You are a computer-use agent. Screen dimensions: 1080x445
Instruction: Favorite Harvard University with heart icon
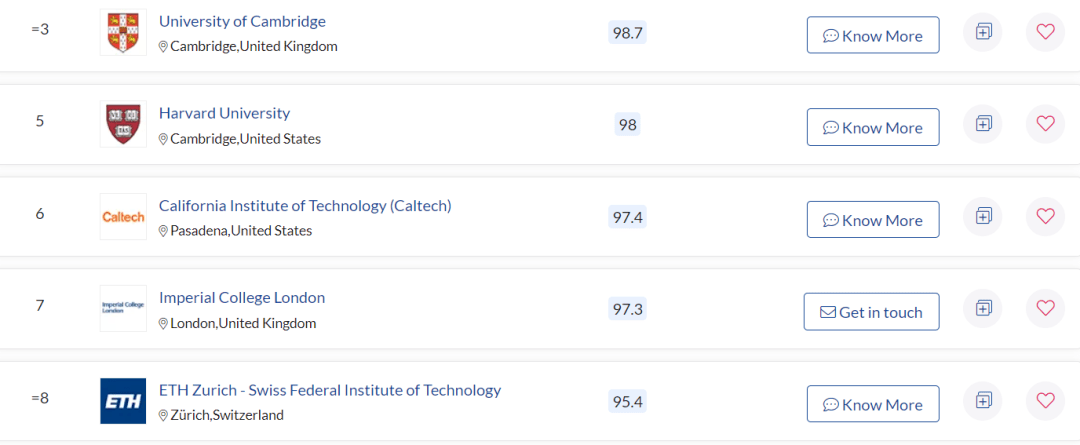1046,124
